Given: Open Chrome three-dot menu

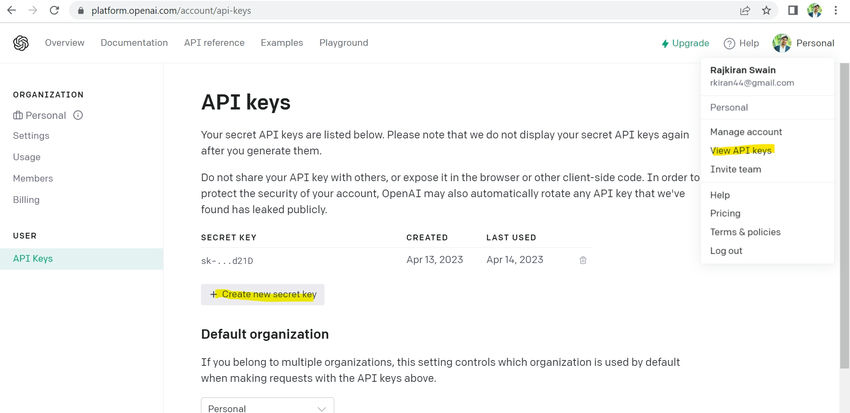Looking at the screenshot, I should pos(836,10).
